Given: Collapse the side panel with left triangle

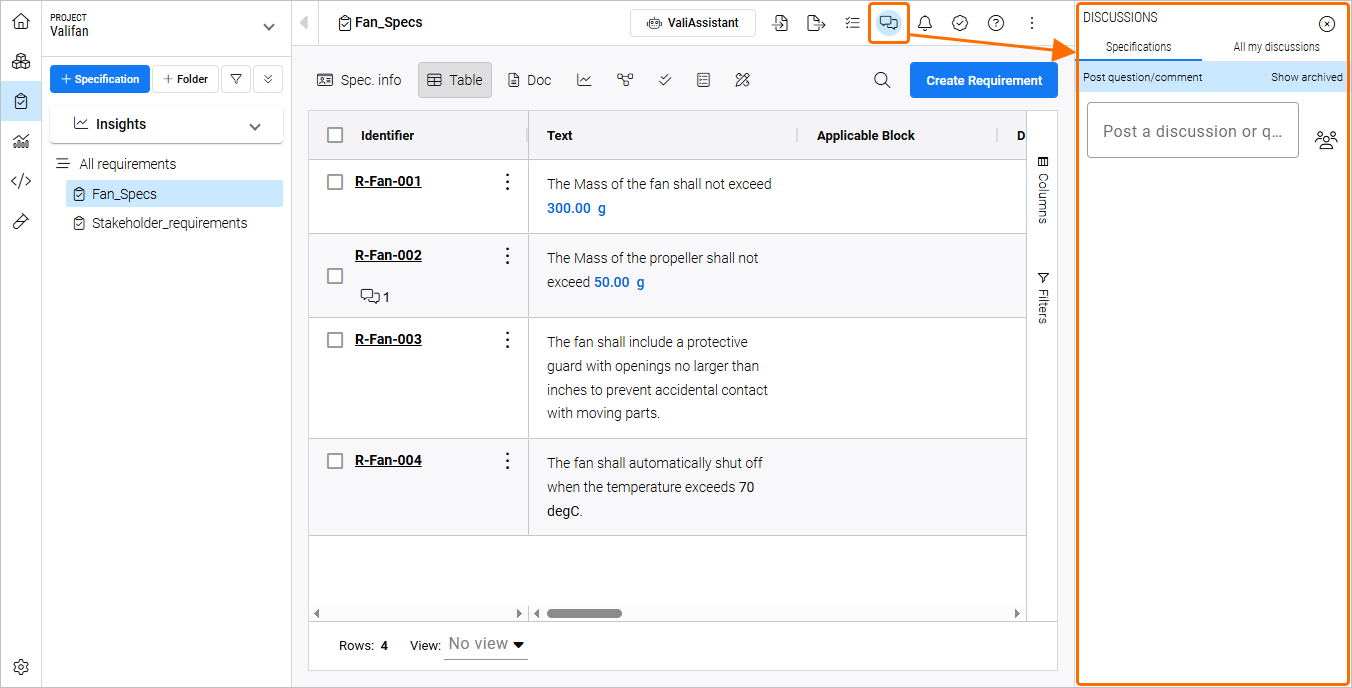Looking at the screenshot, I should 304,22.
